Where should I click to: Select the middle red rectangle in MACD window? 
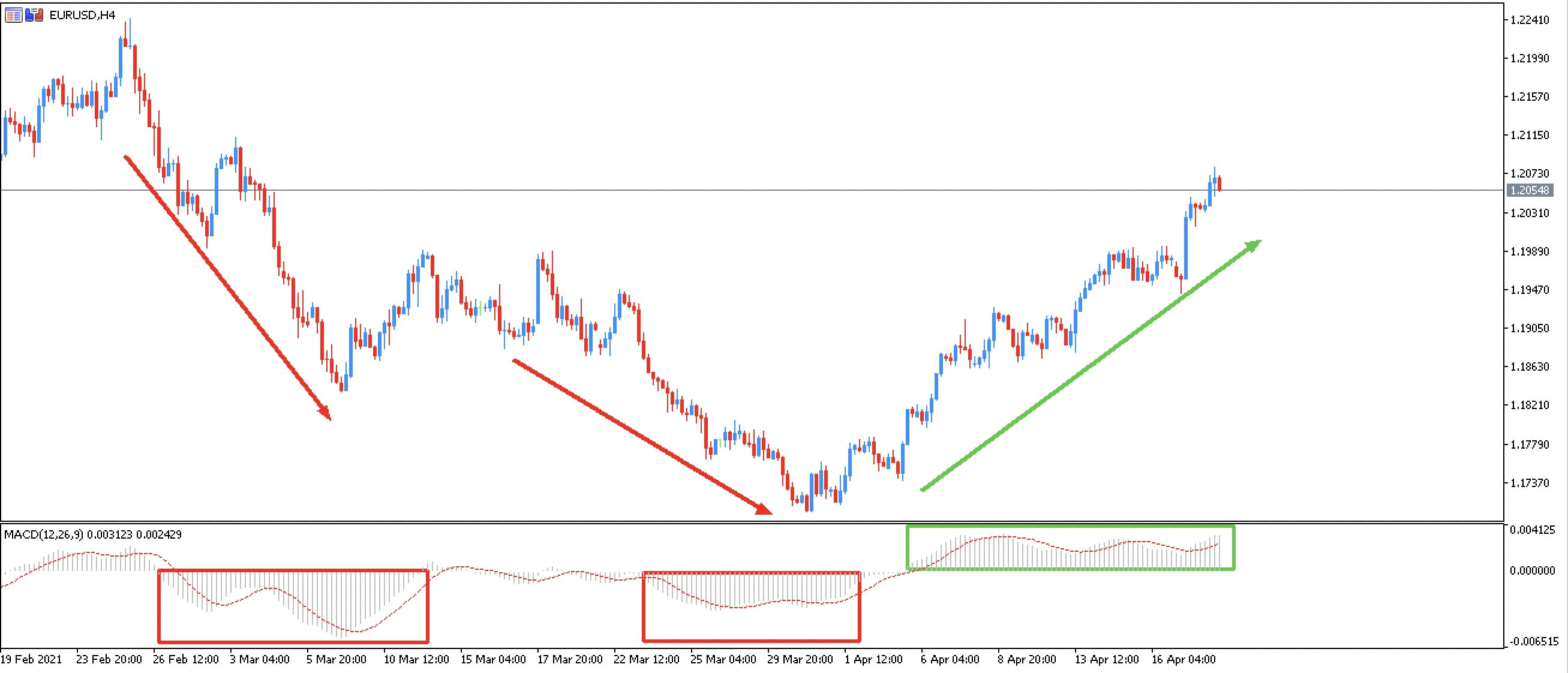[x=751, y=641]
